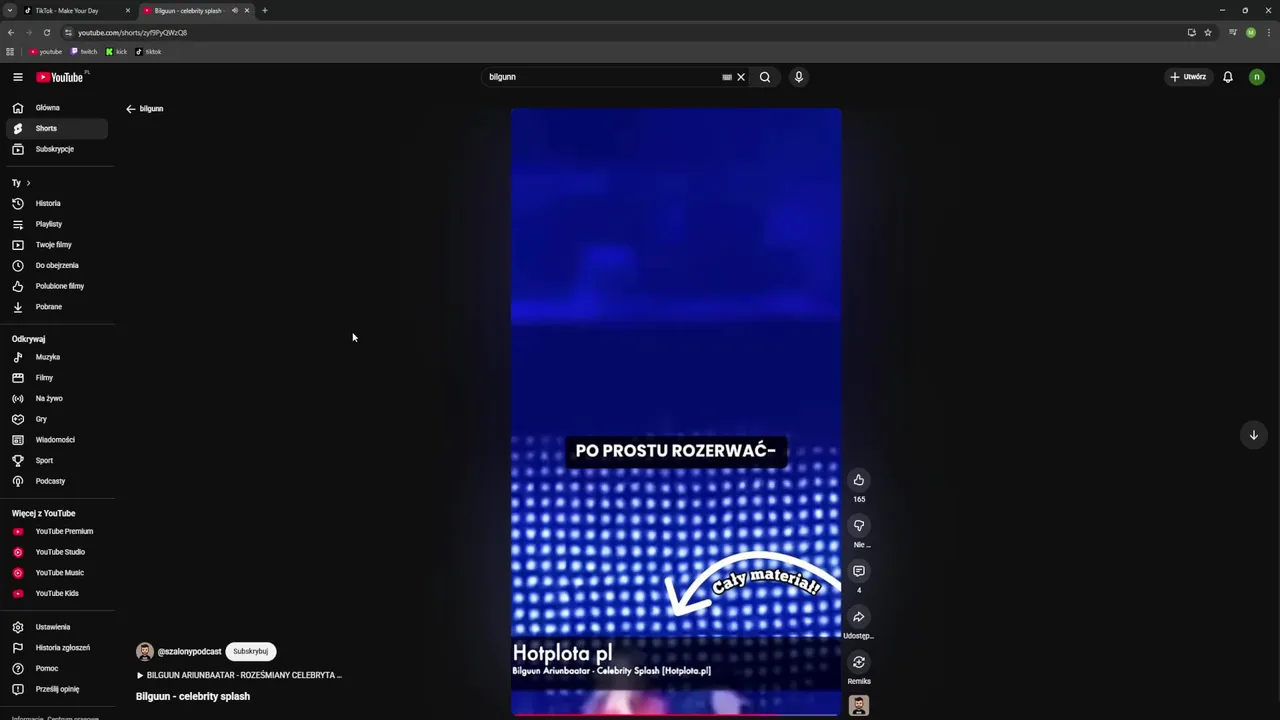
Task: Open Główna in the sidebar
Action: 56,108
